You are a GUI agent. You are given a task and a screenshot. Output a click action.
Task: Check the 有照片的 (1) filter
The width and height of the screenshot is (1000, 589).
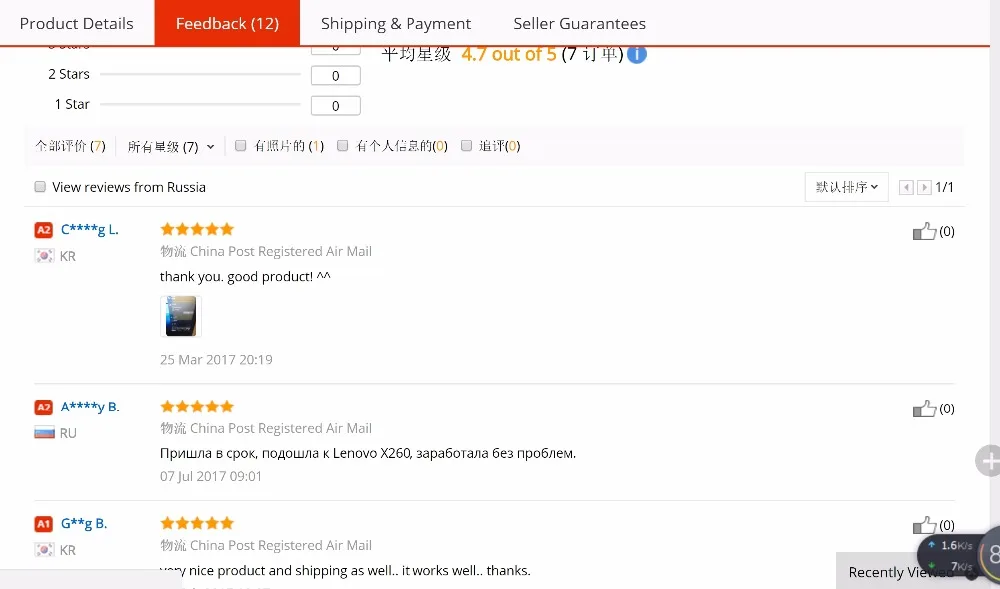[240, 145]
